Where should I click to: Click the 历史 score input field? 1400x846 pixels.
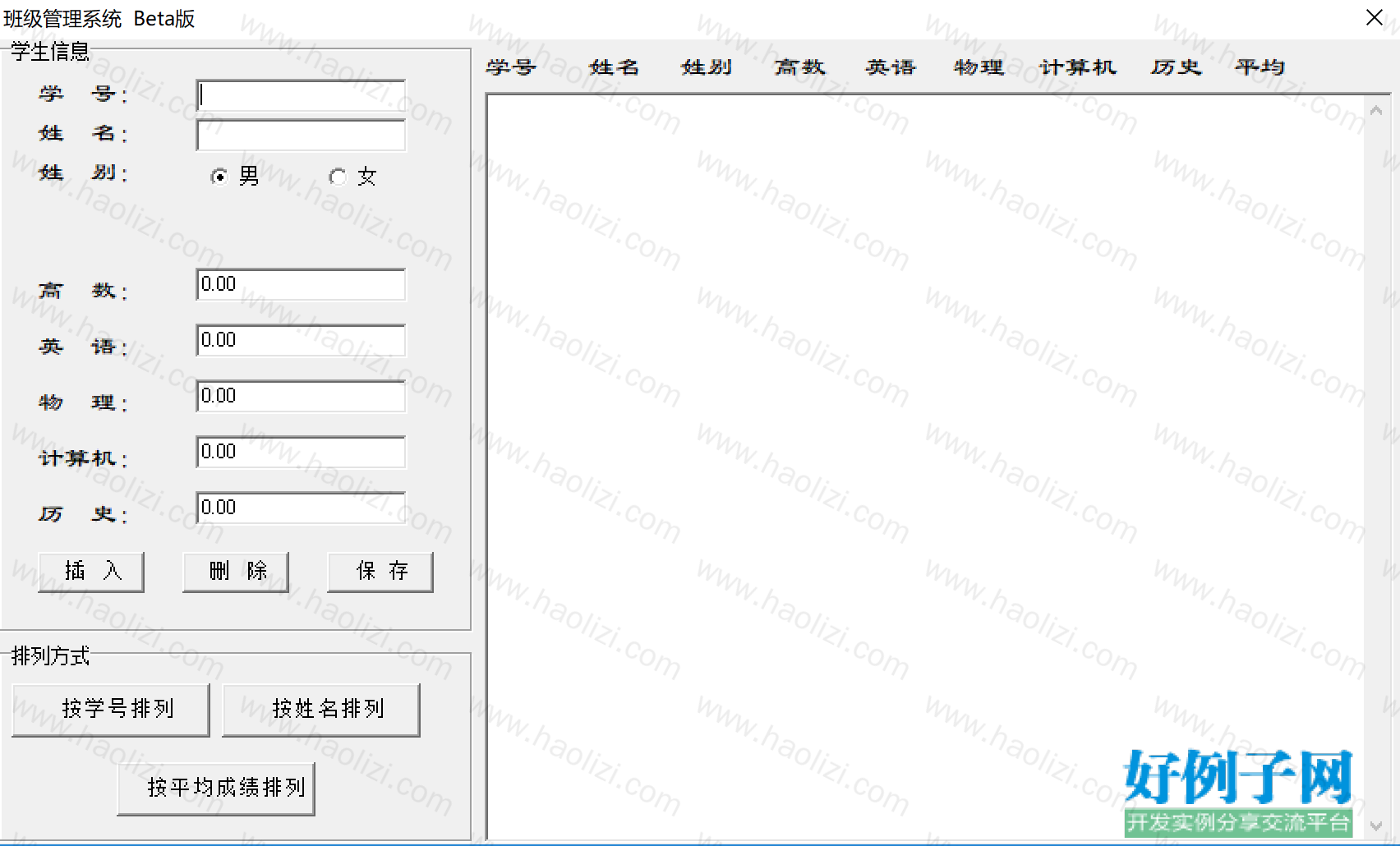(x=301, y=508)
